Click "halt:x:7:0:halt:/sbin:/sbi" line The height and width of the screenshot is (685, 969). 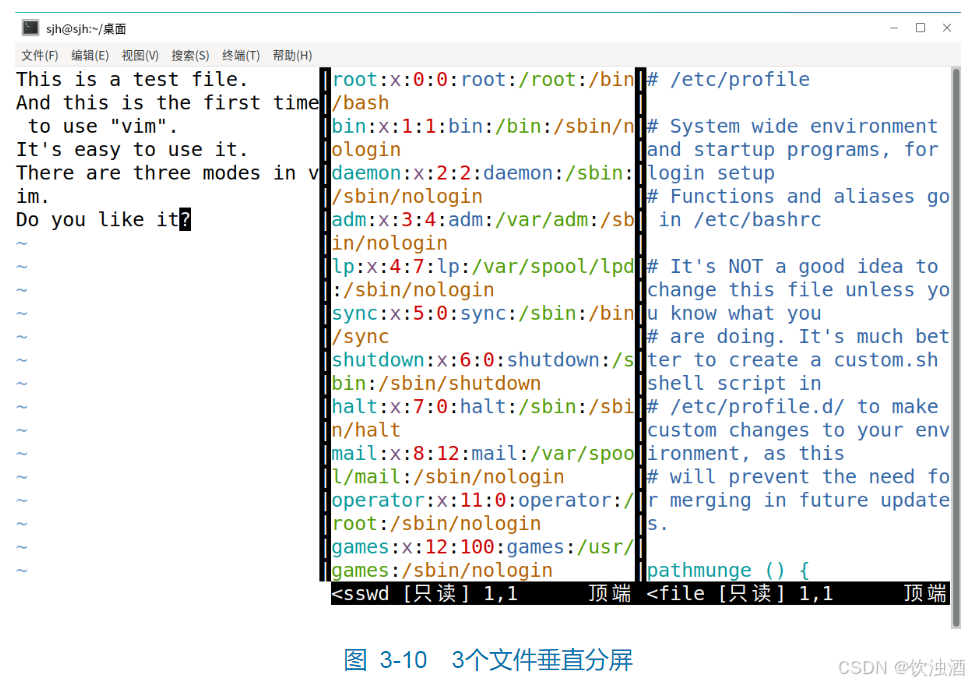click(x=483, y=407)
